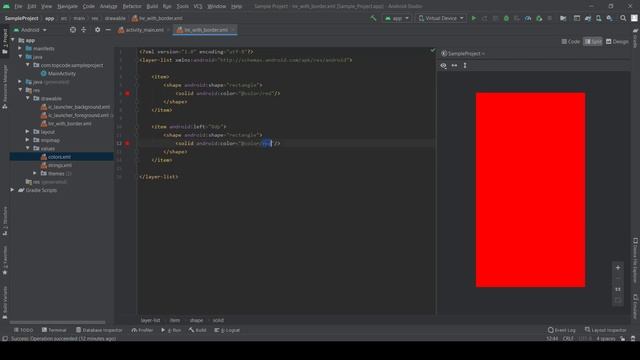Switch to the activity_main.xml editor tab

pos(143,30)
